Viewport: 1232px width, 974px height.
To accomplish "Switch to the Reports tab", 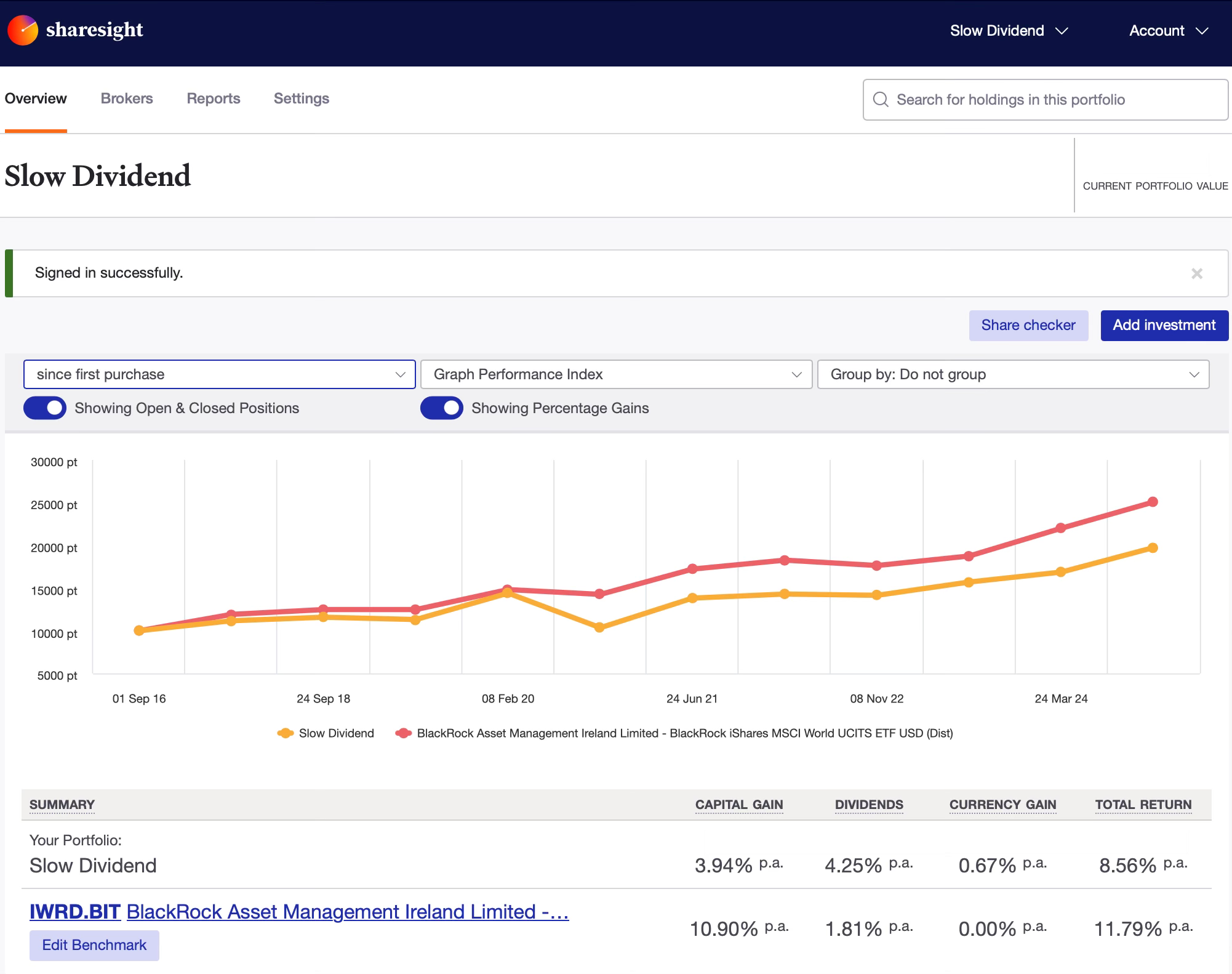I will [214, 99].
